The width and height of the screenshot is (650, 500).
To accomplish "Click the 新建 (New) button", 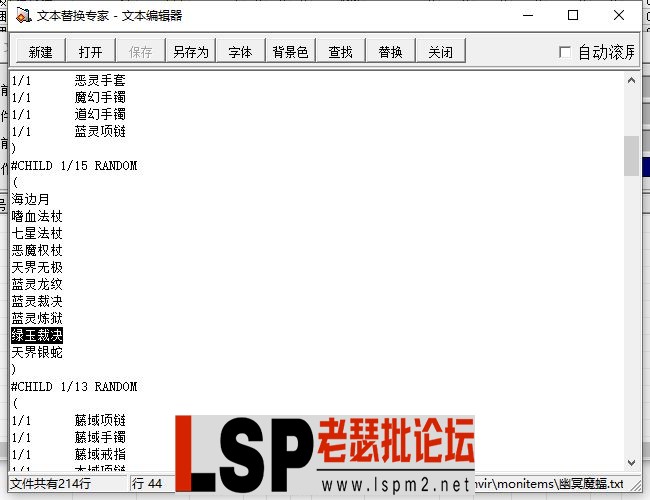I will (x=41, y=51).
